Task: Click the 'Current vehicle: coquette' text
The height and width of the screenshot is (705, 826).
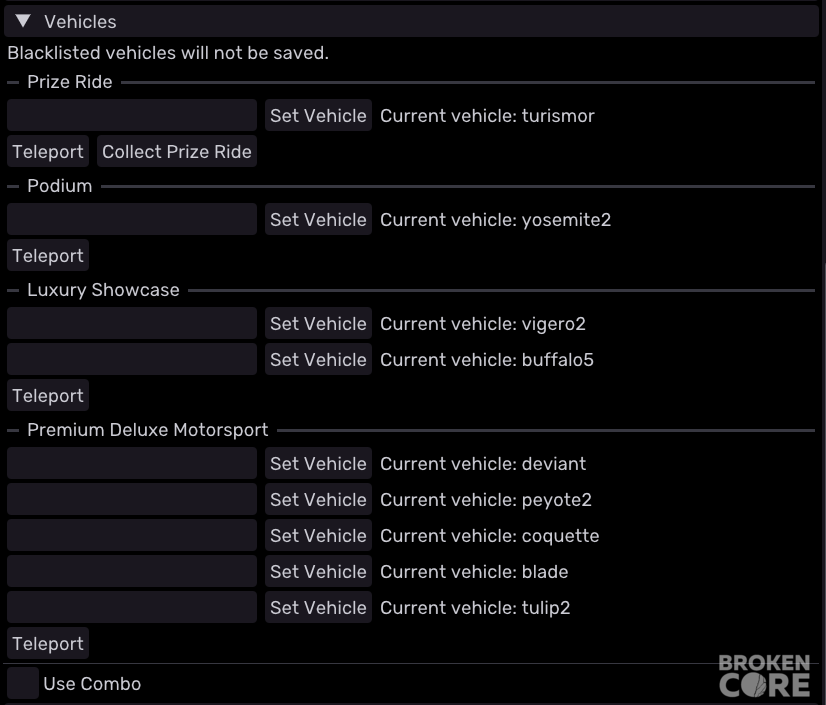Action: [x=490, y=536]
